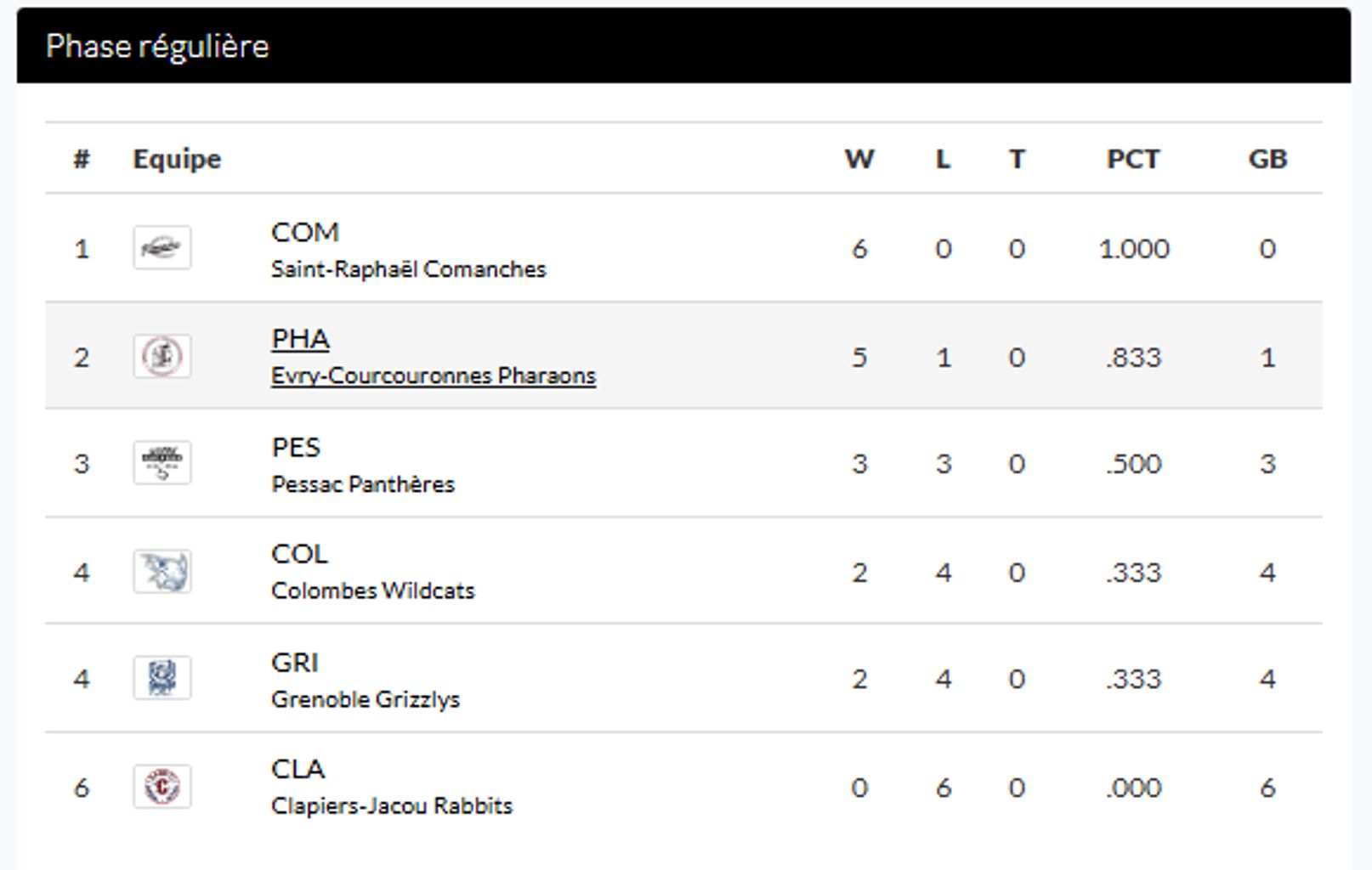1372x870 pixels.
Task: Click the L column header
Action: 943,159
